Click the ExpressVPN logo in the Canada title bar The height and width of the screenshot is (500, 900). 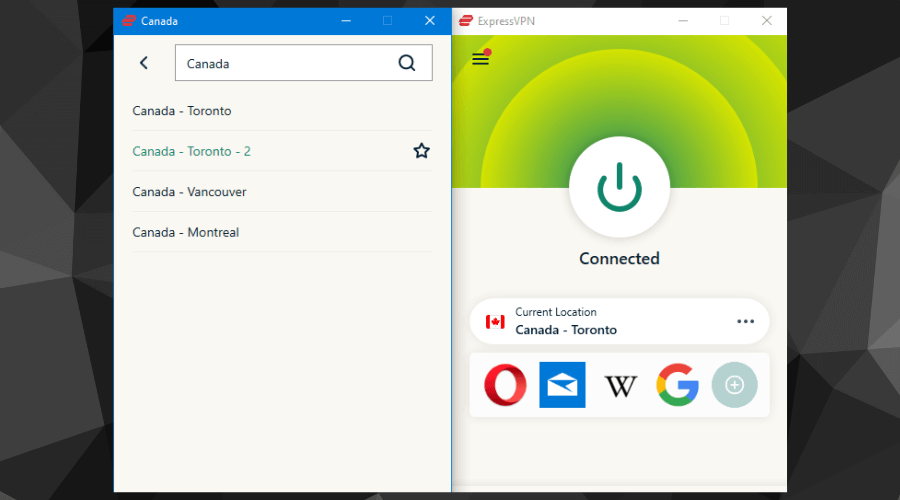(129, 21)
